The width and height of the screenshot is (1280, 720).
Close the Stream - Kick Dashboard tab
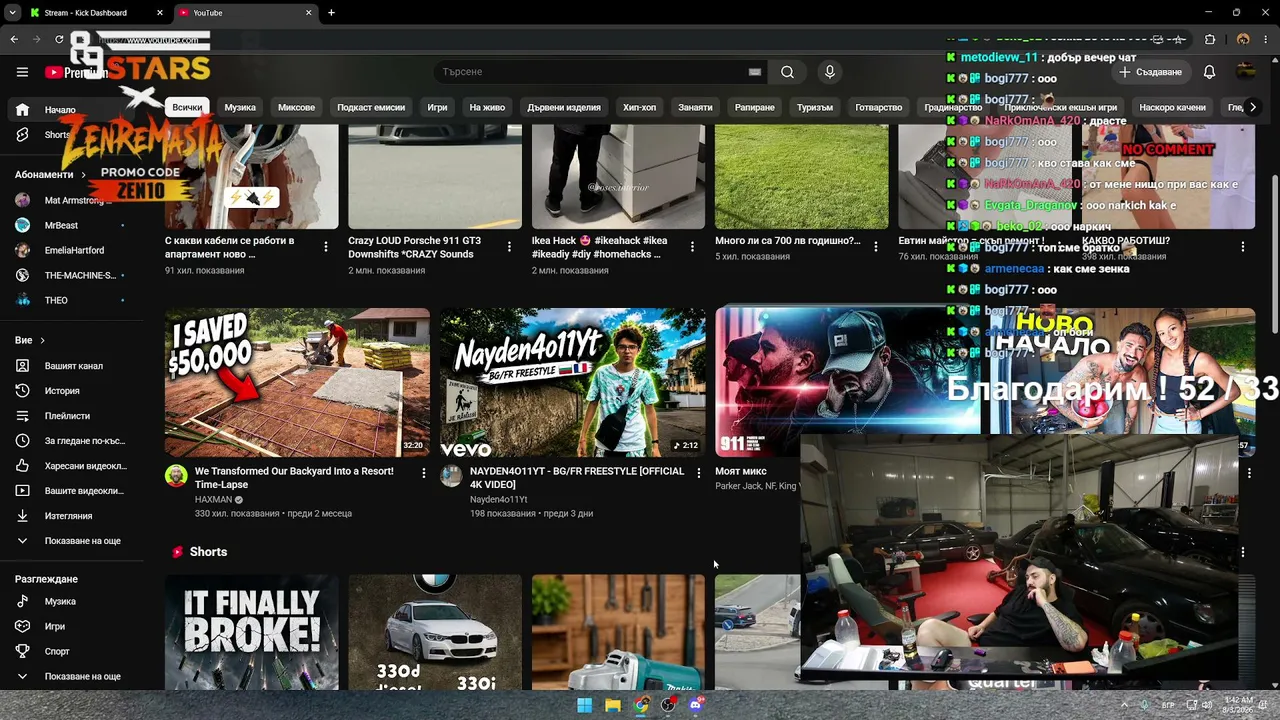[x=160, y=13]
